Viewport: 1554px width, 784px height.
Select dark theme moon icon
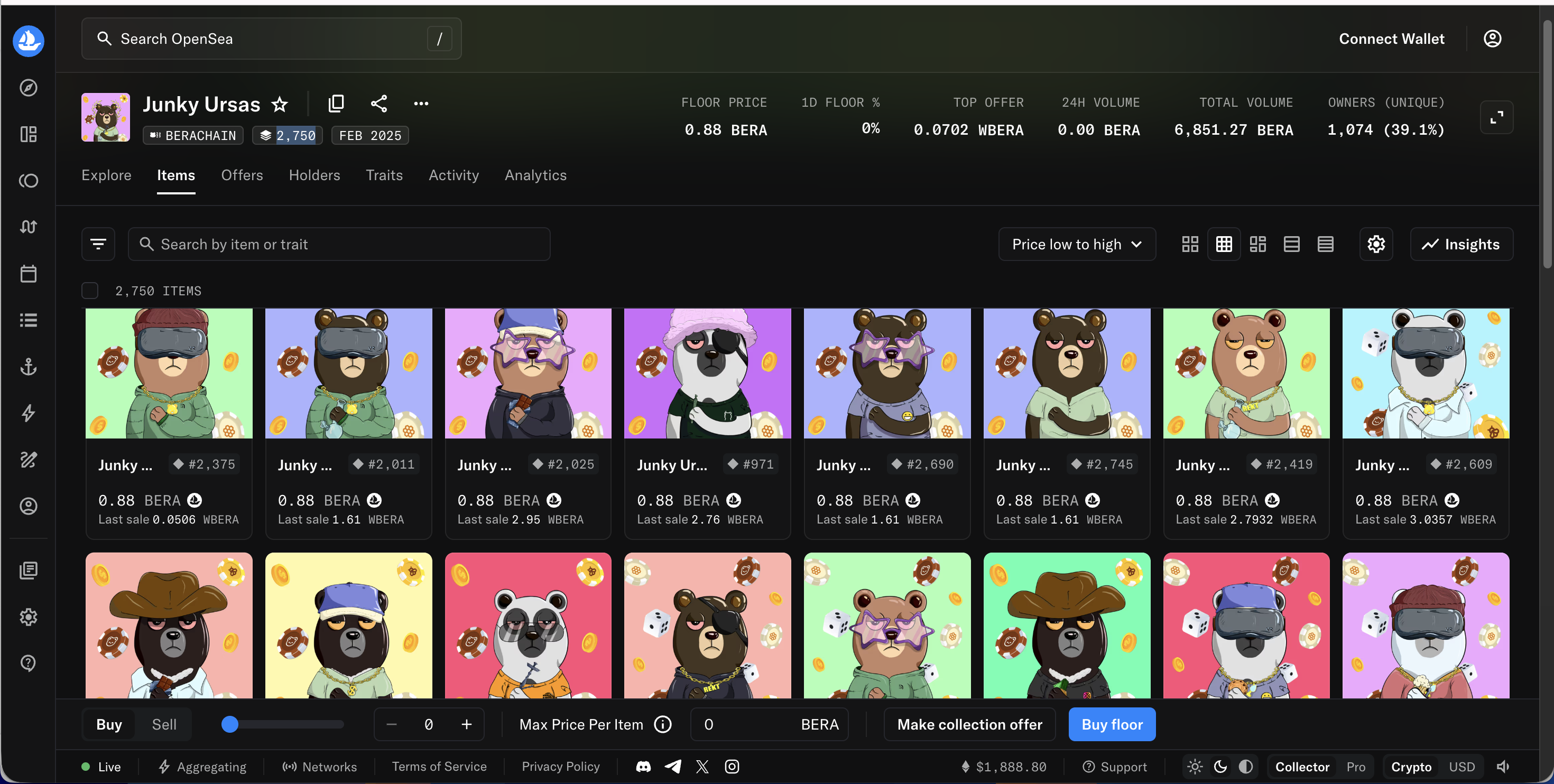click(1220, 767)
